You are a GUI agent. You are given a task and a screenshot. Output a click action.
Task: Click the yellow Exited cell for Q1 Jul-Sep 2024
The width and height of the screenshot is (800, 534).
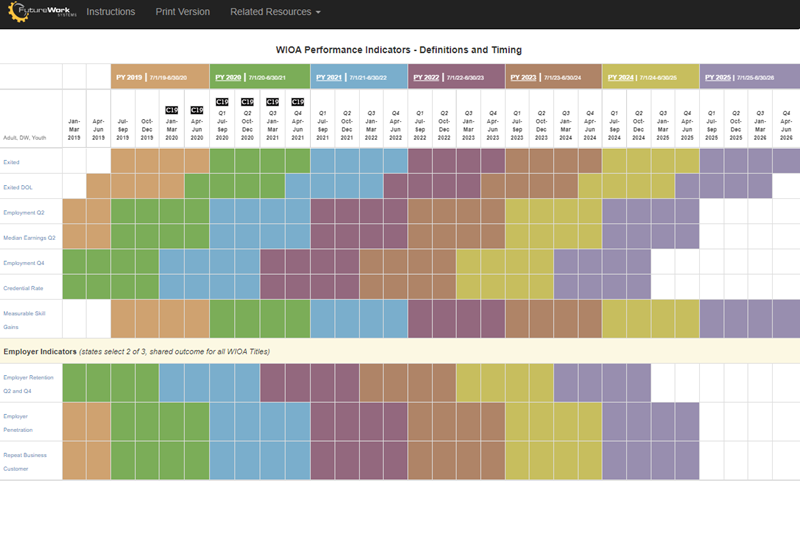[x=614, y=161]
